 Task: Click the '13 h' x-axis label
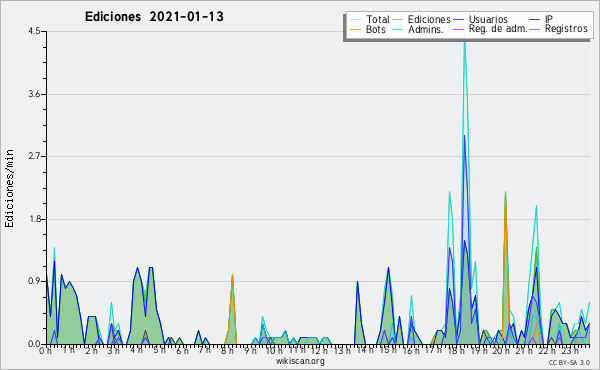(341, 350)
